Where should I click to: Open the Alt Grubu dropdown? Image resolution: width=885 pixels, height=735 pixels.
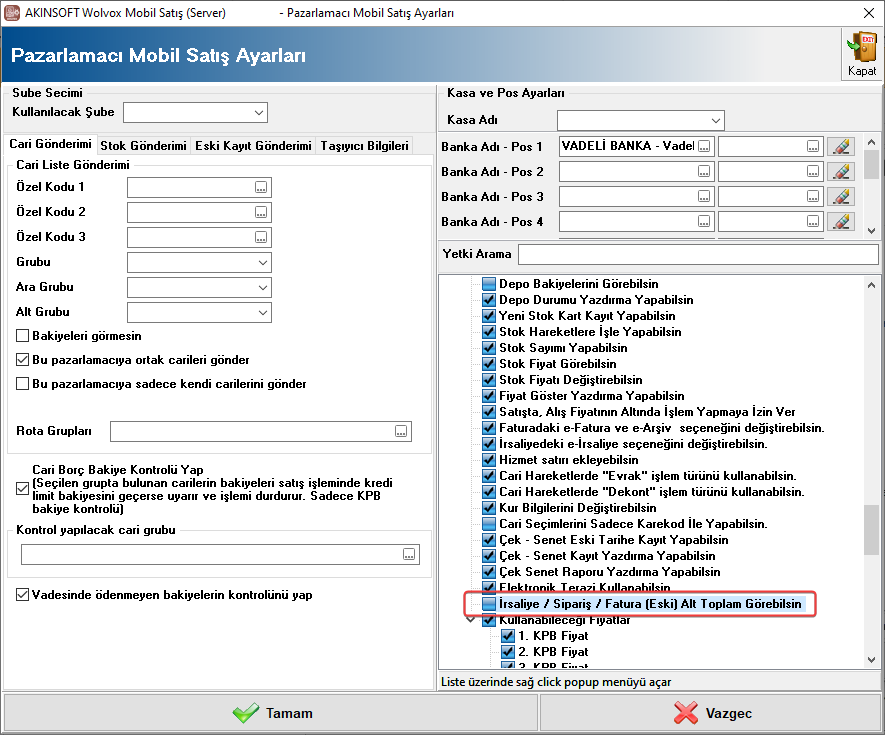click(x=262, y=312)
